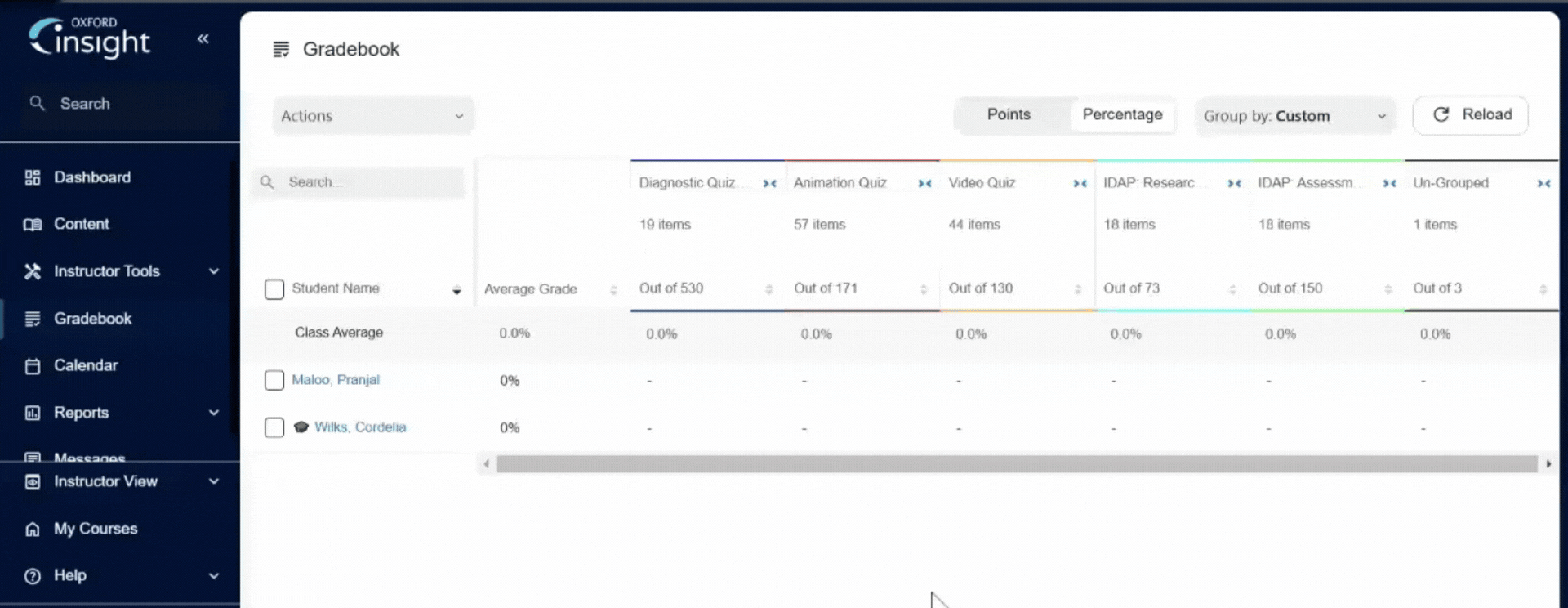
Task: Sort by the Out of 150 column
Action: tap(1388, 289)
